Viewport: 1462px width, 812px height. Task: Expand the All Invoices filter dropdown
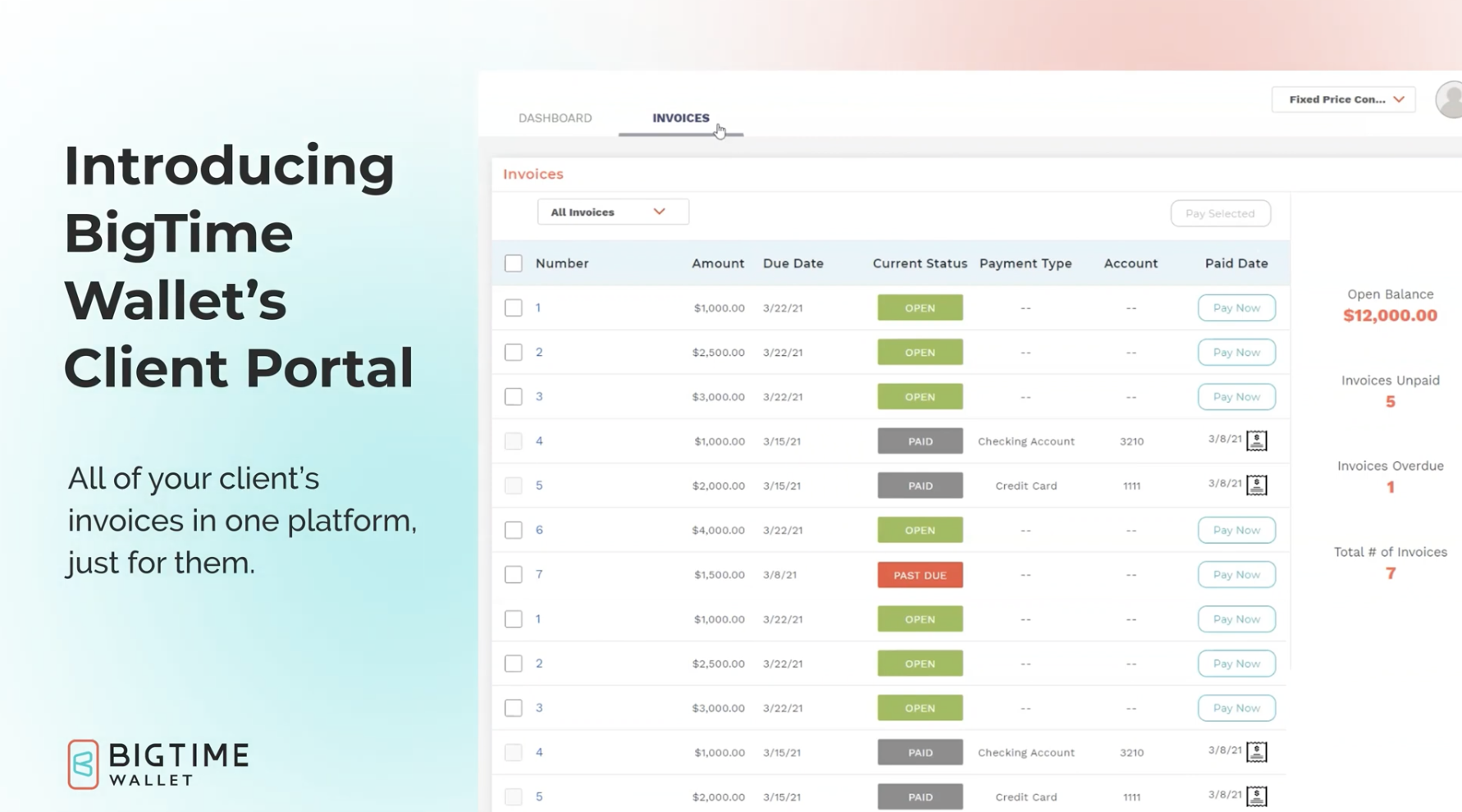click(613, 212)
